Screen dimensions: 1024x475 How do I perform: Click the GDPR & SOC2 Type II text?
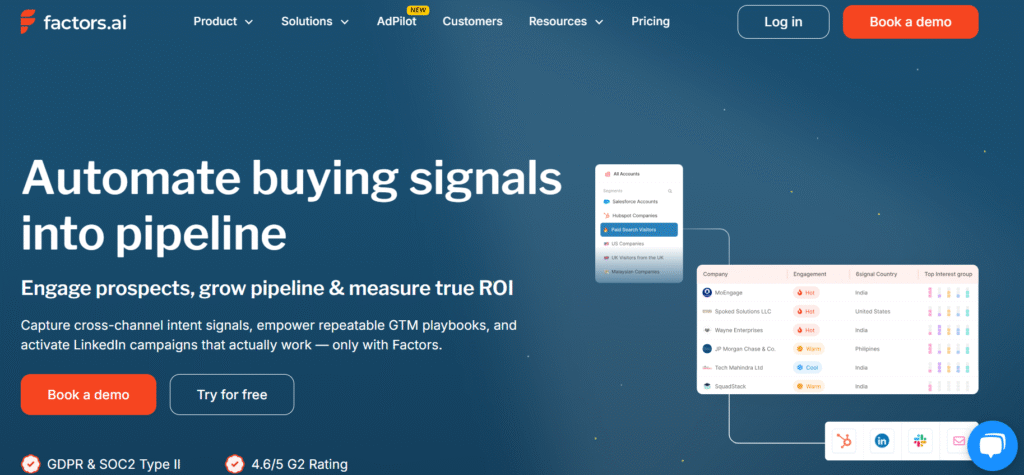(114, 465)
